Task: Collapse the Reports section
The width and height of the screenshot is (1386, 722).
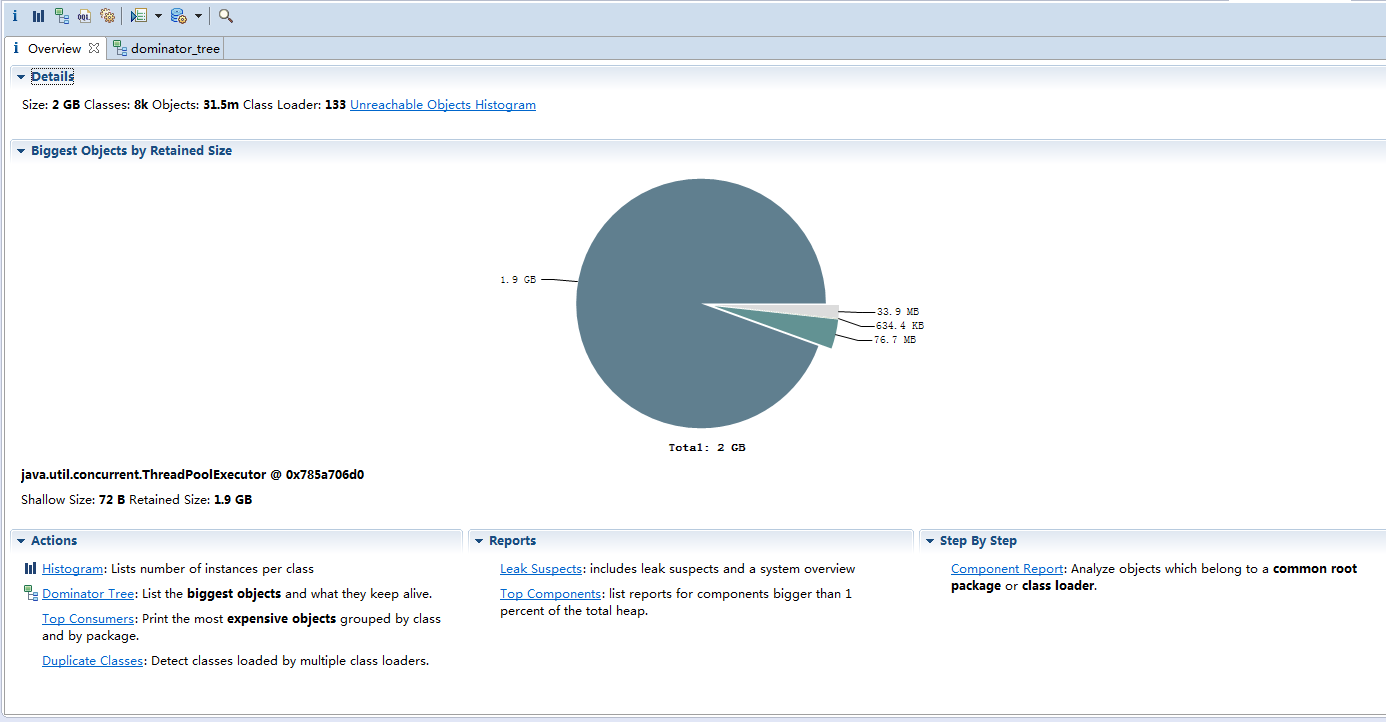Action: (x=479, y=541)
